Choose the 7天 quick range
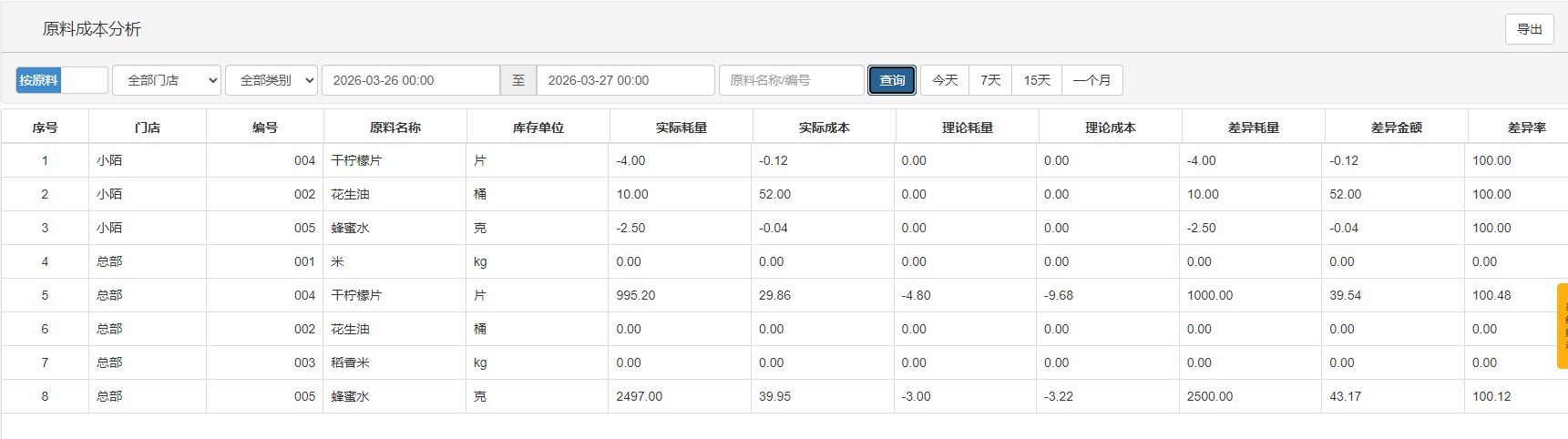1568x439 pixels. (990, 80)
